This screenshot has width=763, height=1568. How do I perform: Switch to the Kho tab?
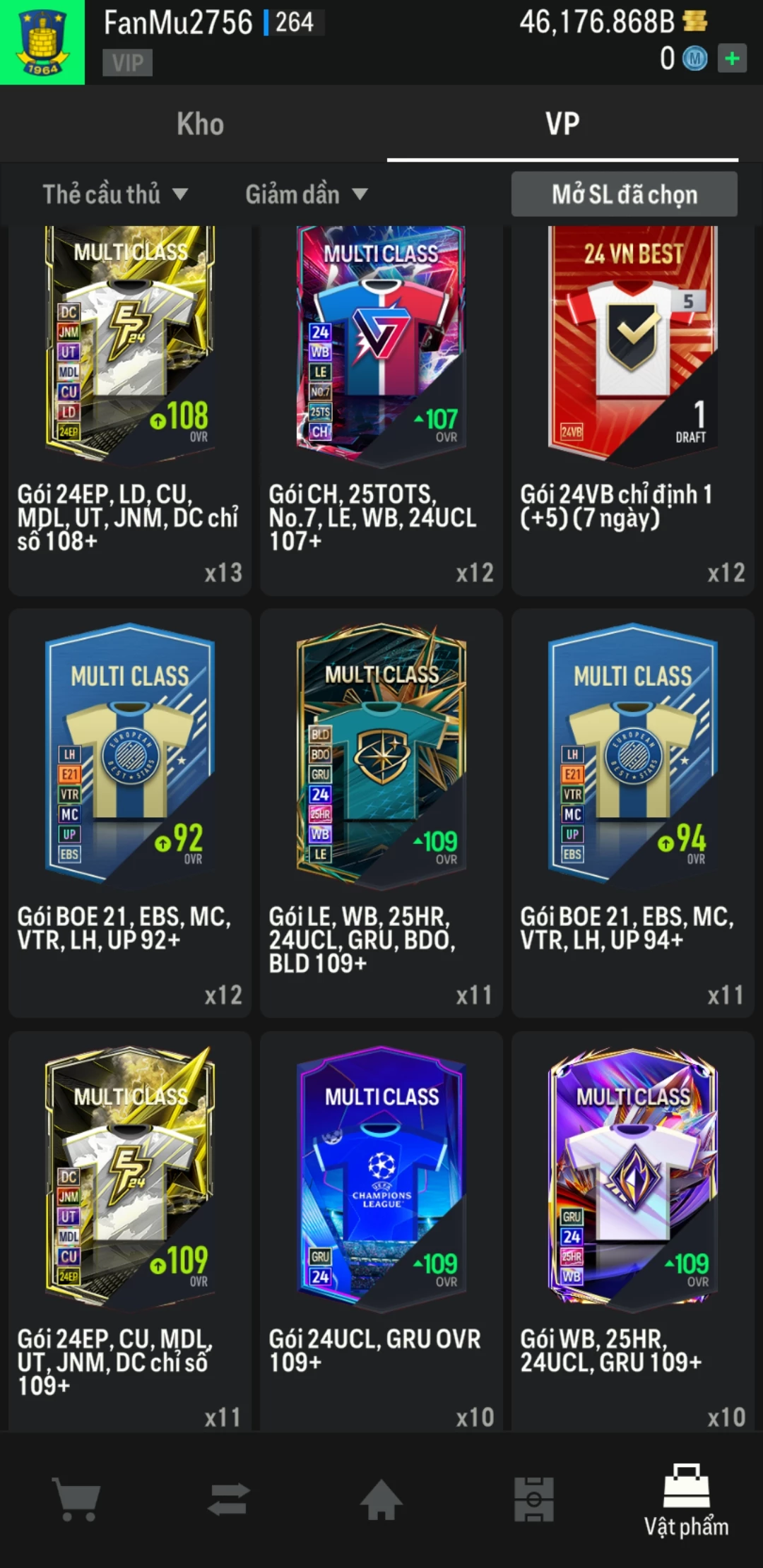[201, 124]
